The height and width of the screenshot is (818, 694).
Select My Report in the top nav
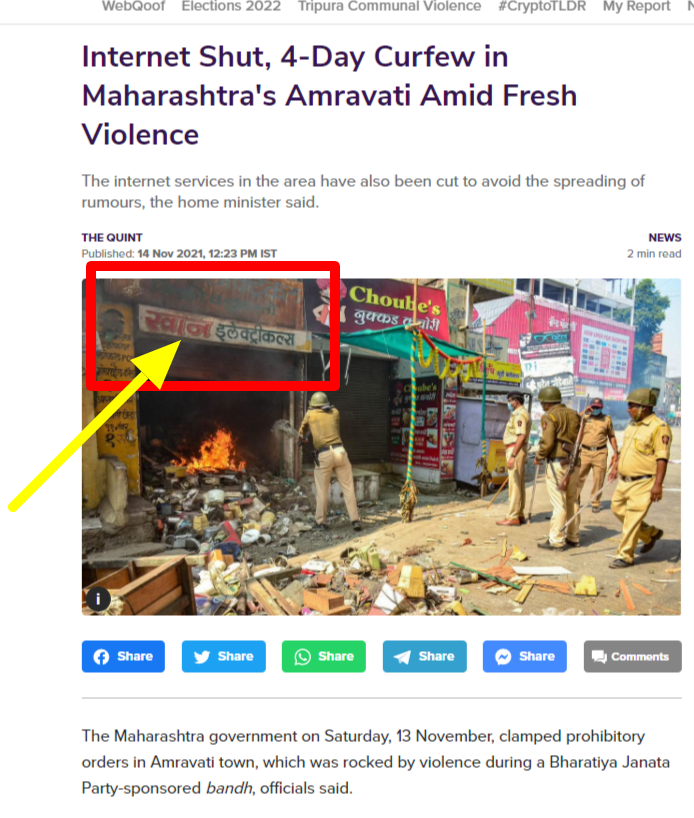[x=637, y=6]
